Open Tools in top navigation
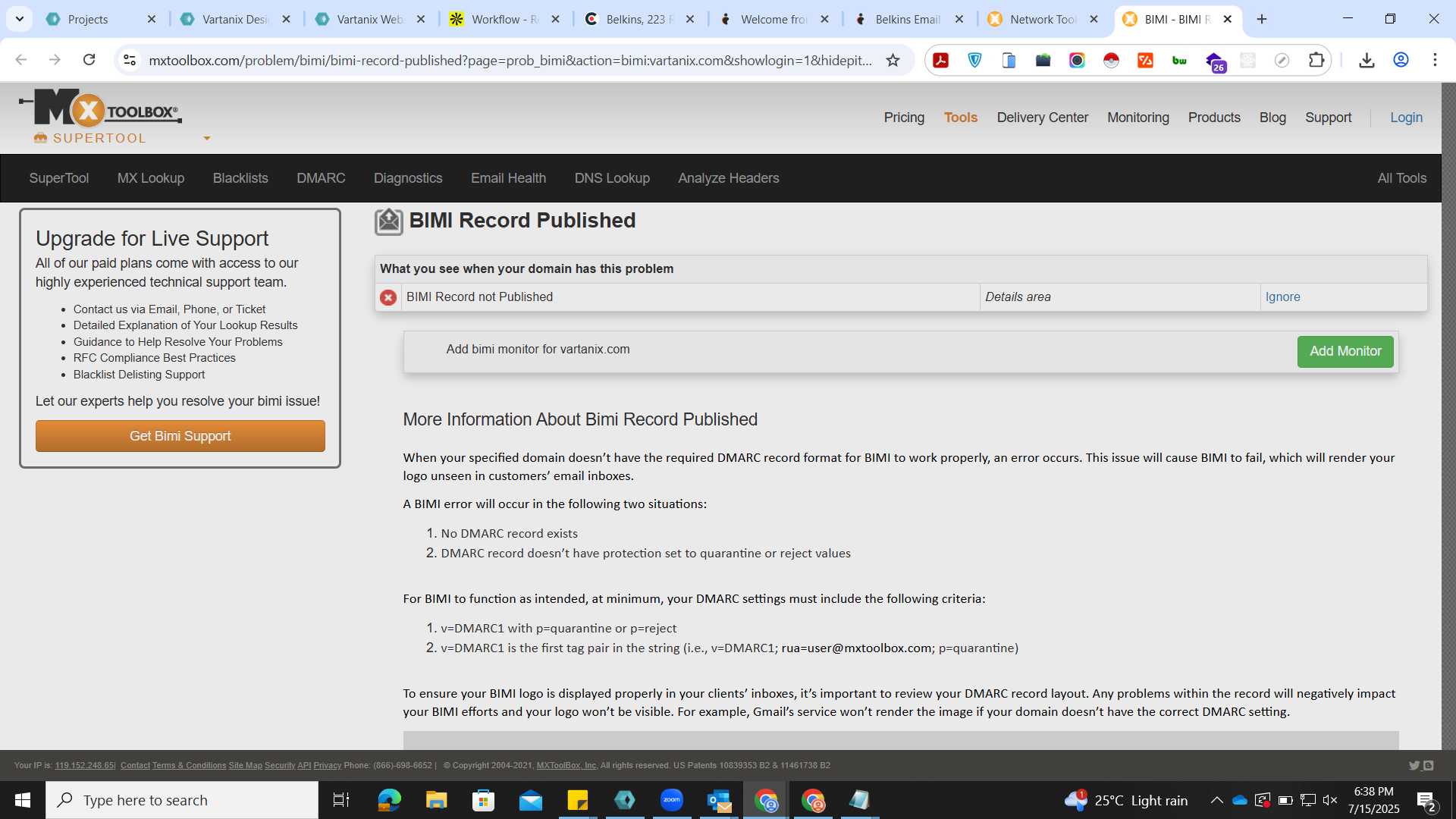The image size is (1456, 819). click(961, 118)
